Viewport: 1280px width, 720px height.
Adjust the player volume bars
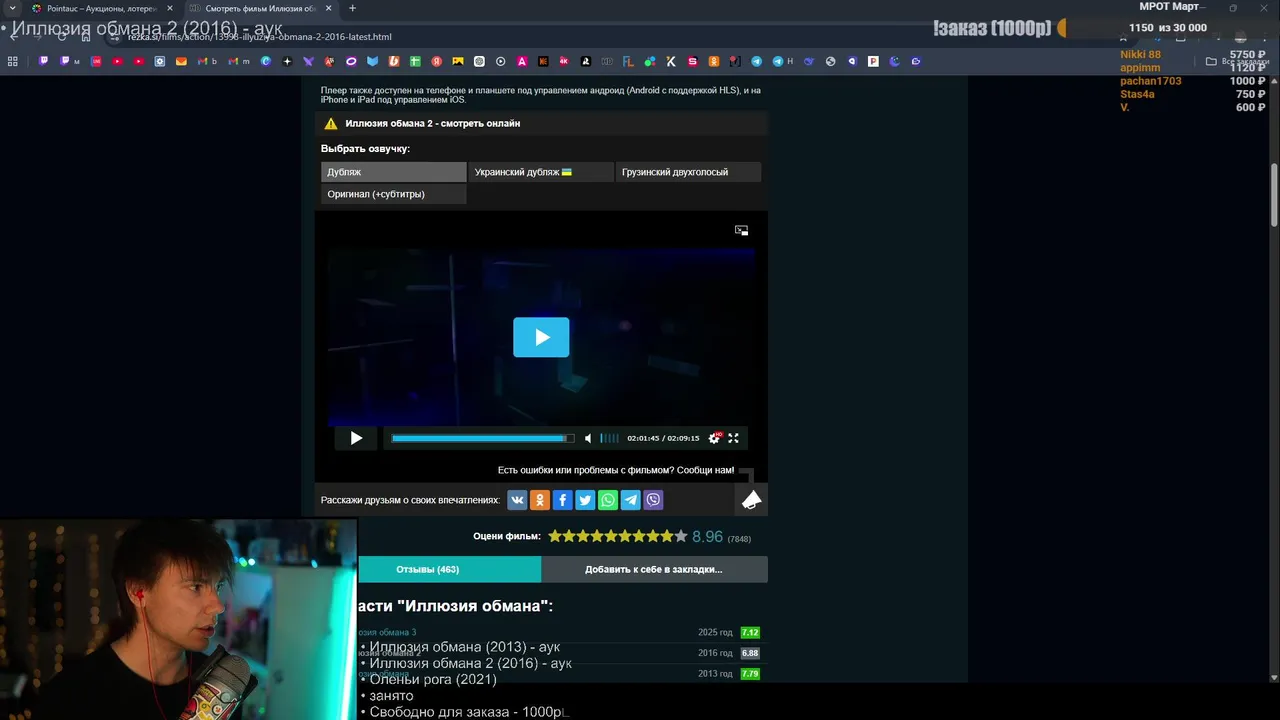point(609,438)
